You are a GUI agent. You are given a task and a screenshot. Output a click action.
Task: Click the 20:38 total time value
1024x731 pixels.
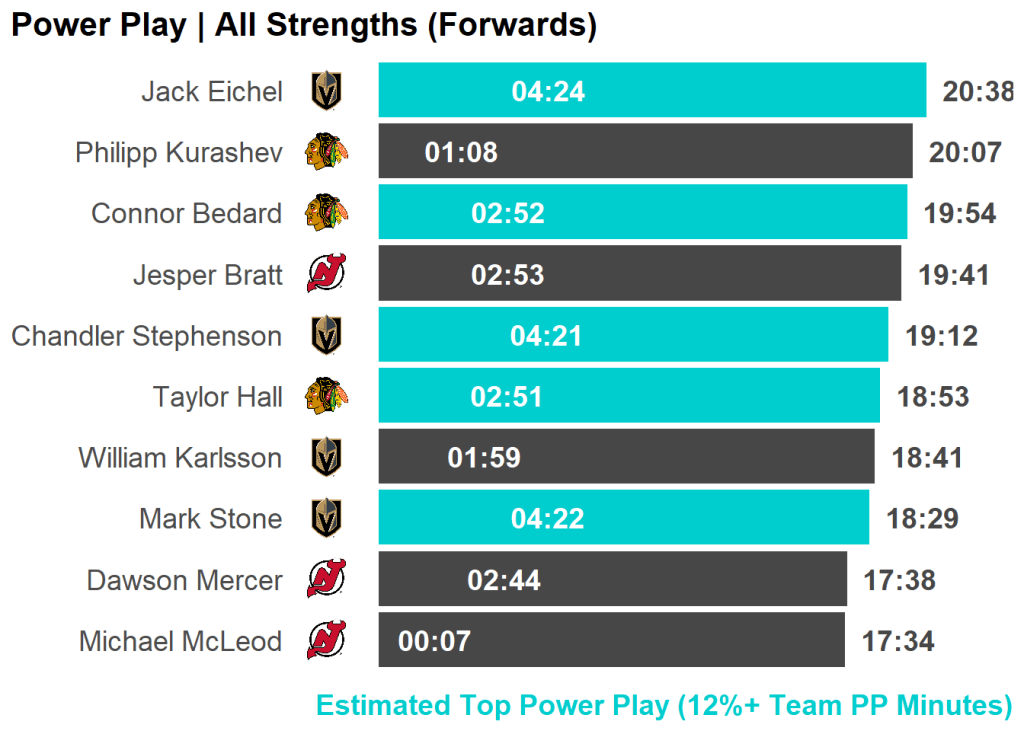click(977, 92)
